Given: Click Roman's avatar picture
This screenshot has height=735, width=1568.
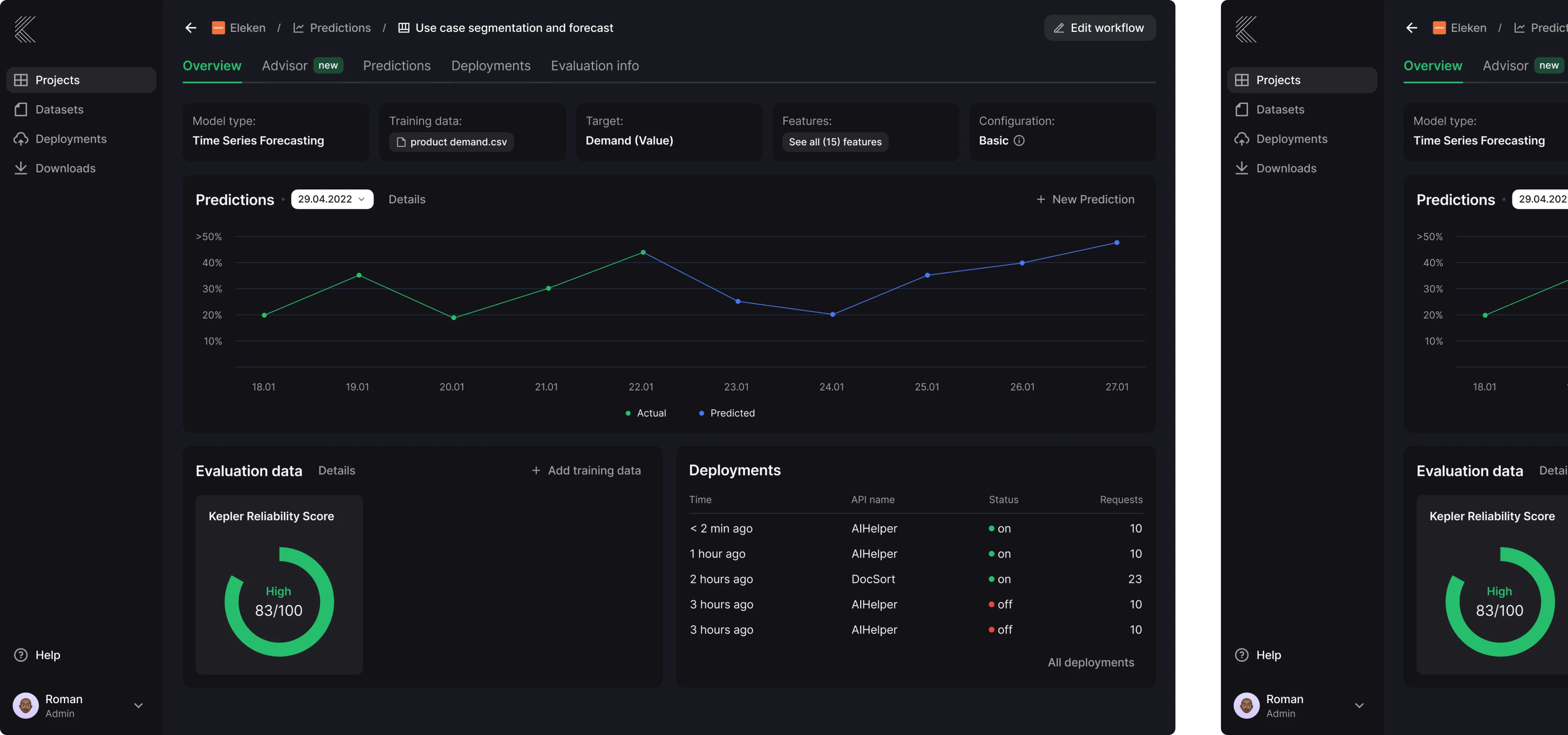Looking at the screenshot, I should (25, 706).
